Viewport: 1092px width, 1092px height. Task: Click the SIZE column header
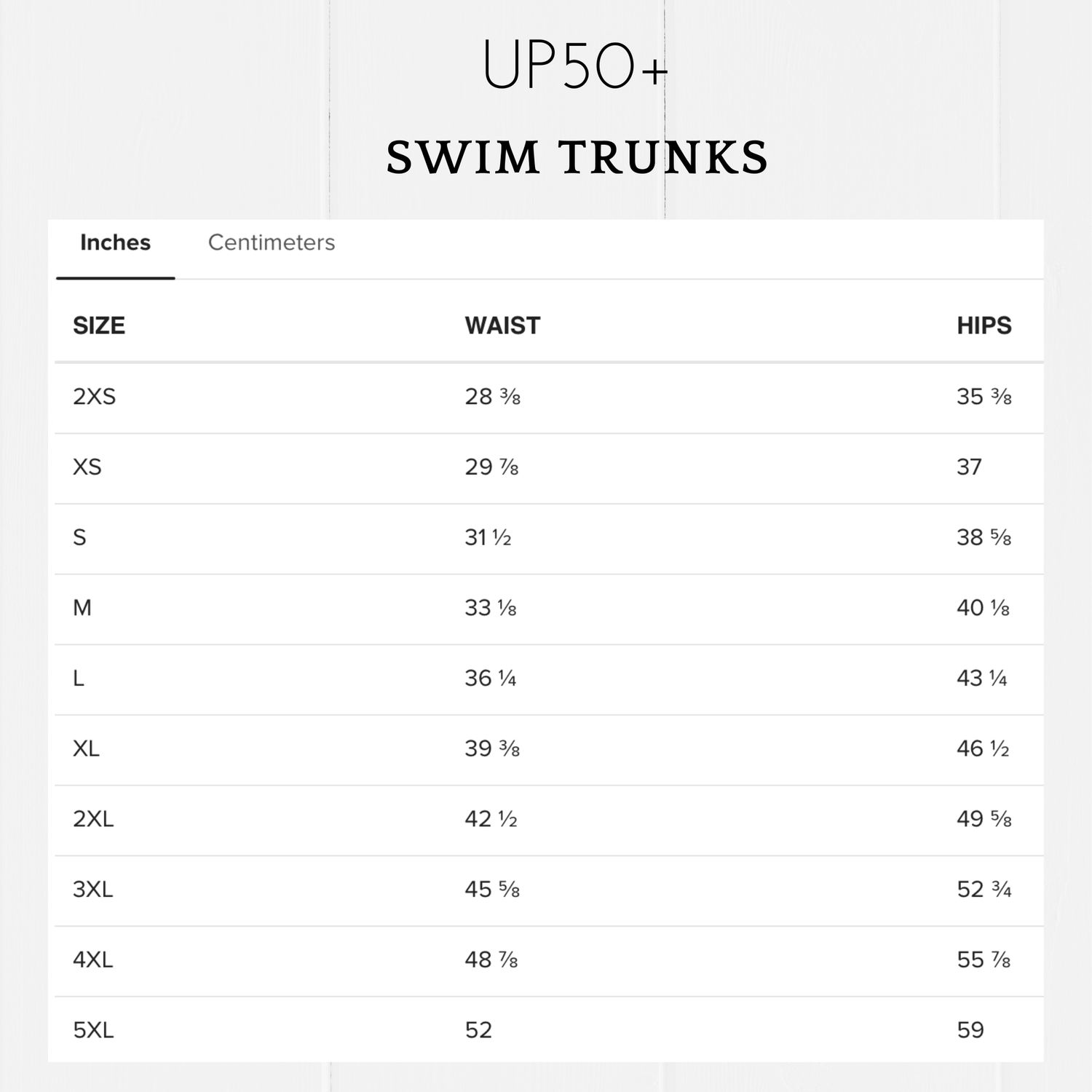pyautogui.click(x=99, y=325)
